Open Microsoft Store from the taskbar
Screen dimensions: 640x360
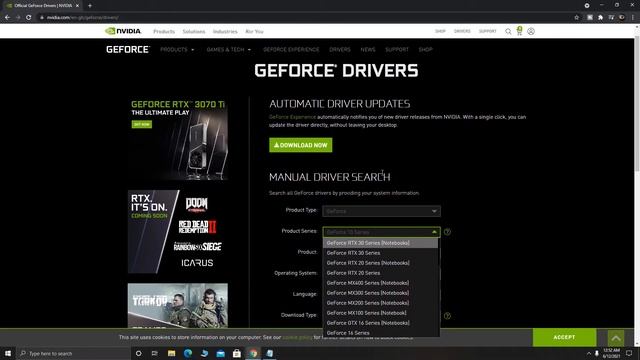click(237, 353)
